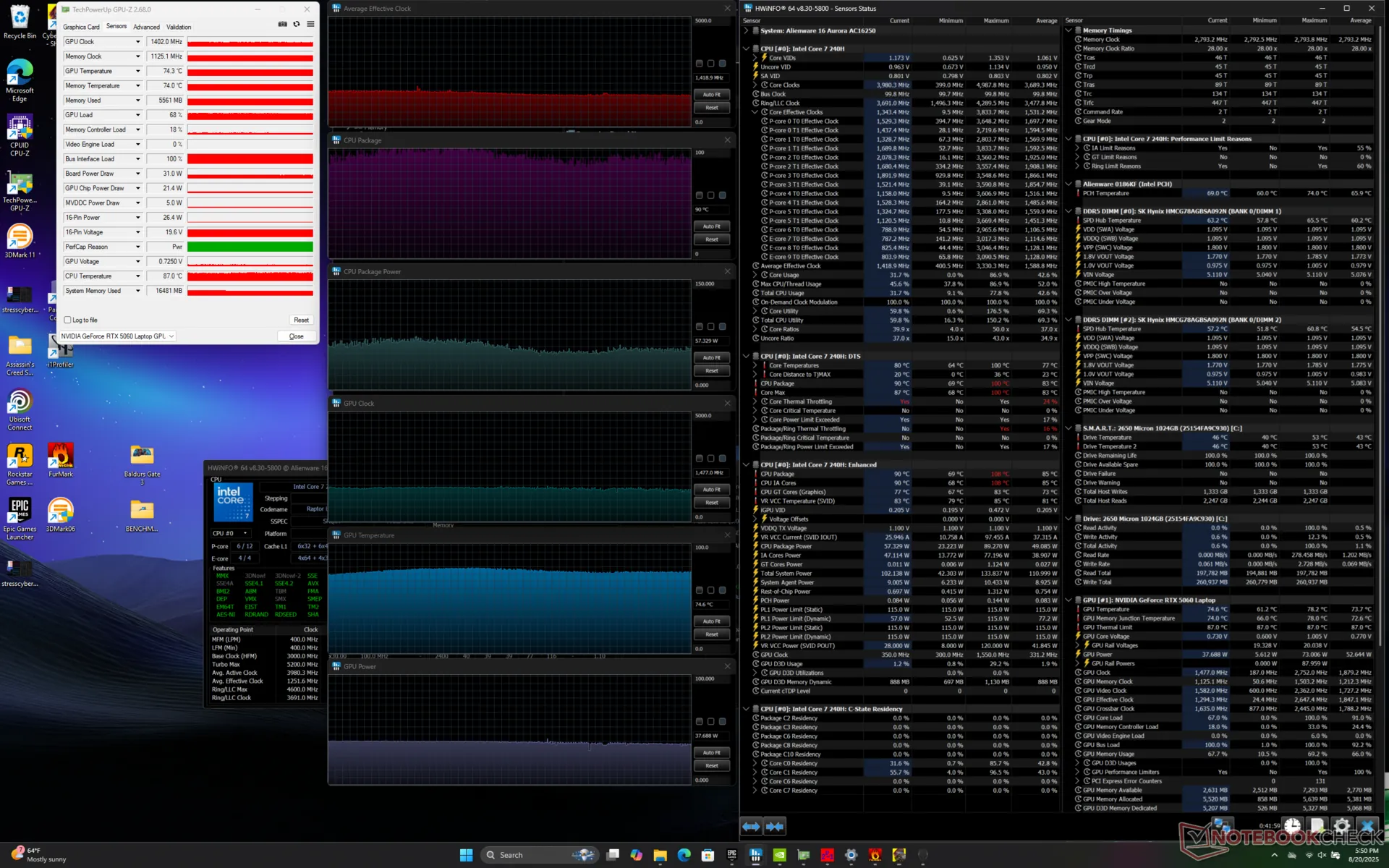Click HWiNFO collapse columns arrows icon

[775, 826]
